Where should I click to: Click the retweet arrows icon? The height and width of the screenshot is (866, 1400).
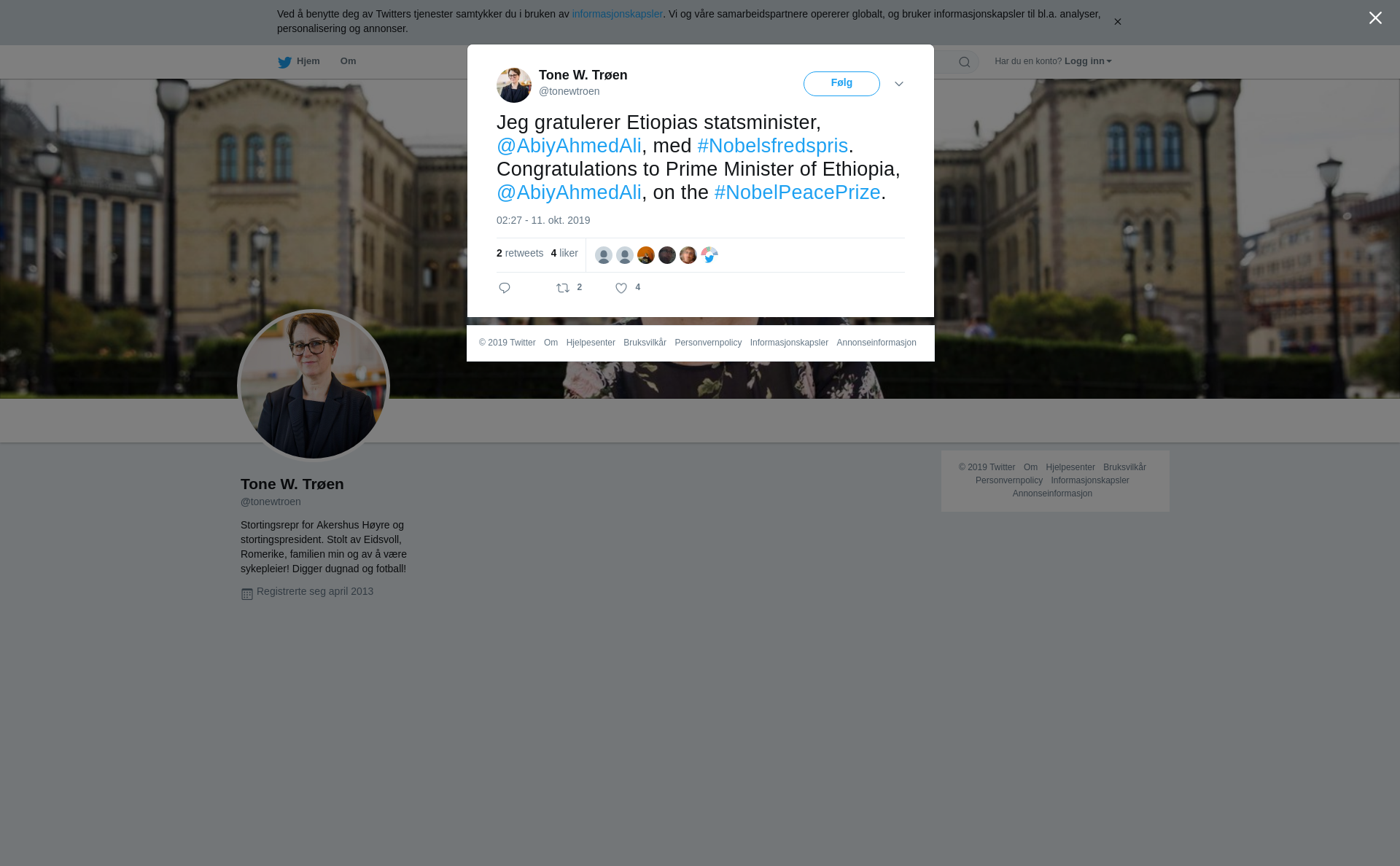pyautogui.click(x=563, y=288)
